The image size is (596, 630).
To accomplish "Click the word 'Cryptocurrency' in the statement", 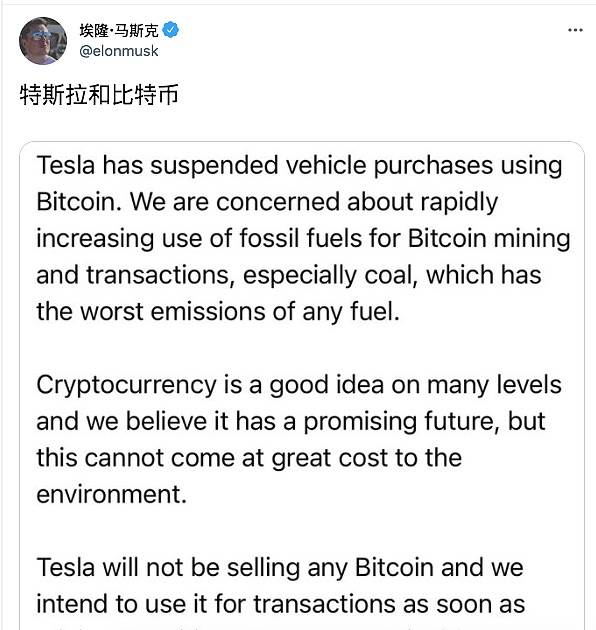I will pyautogui.click(x=127, y=385).
